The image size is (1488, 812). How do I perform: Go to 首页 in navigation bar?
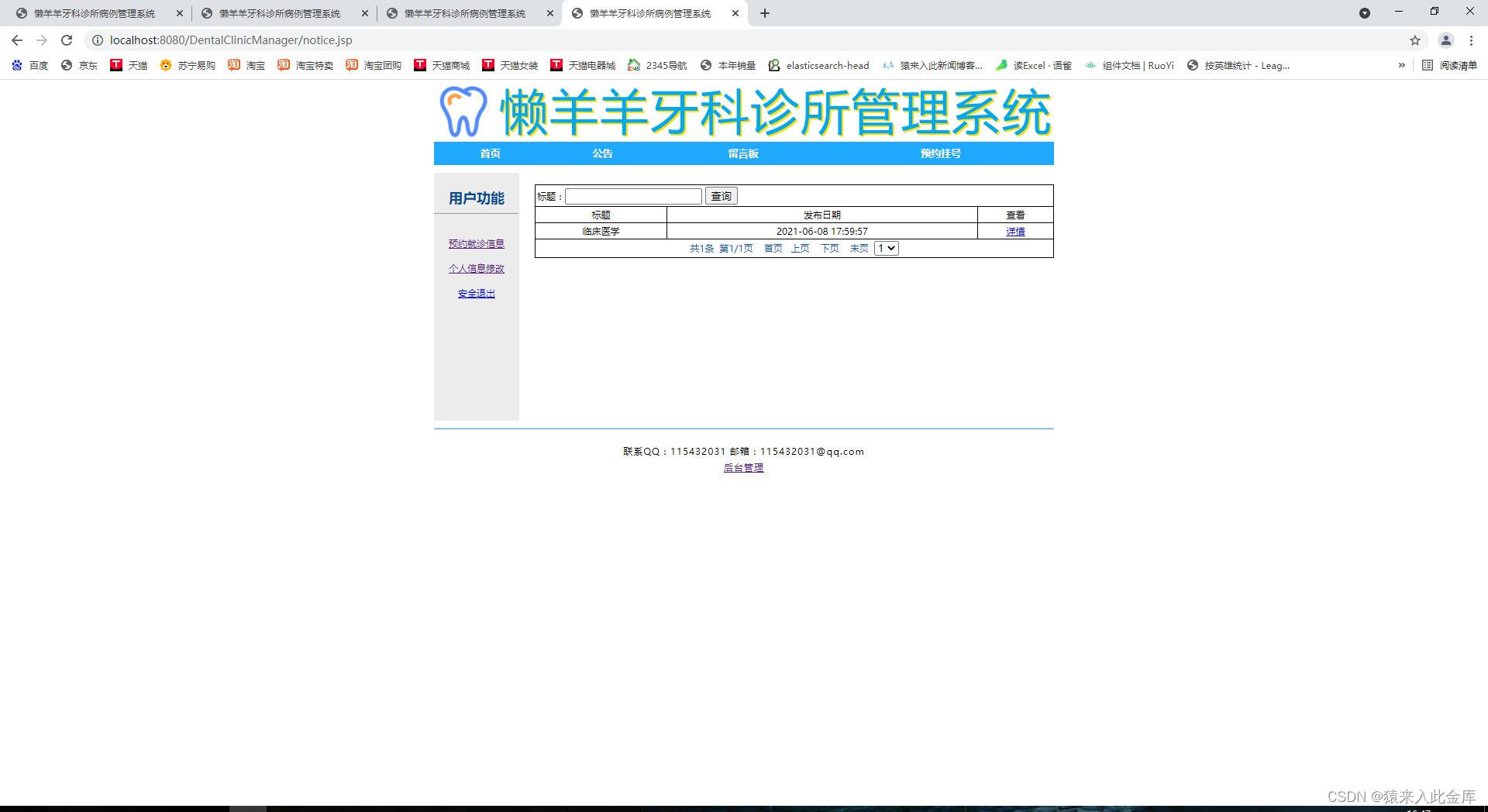click(x=490, y=153)
